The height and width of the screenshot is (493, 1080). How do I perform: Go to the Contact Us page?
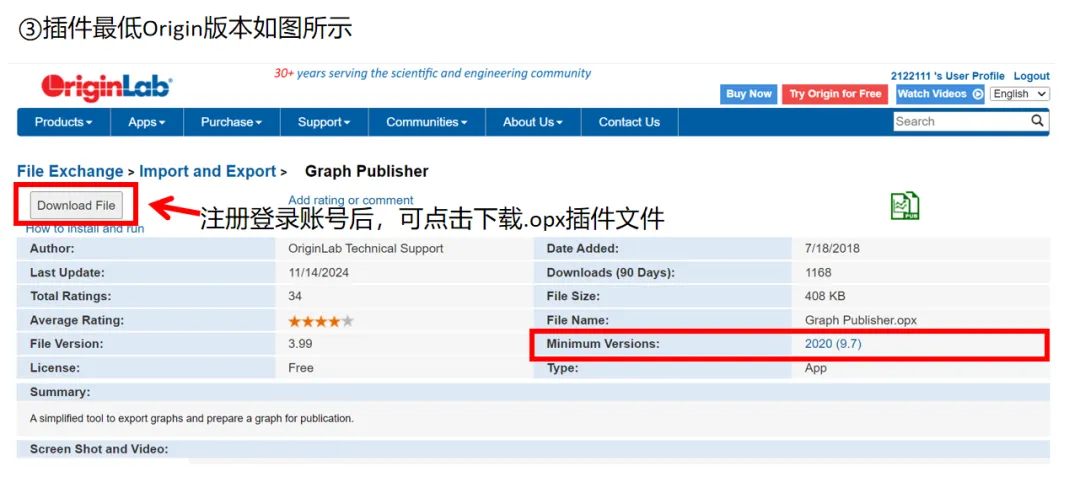[x=629, y=122]
